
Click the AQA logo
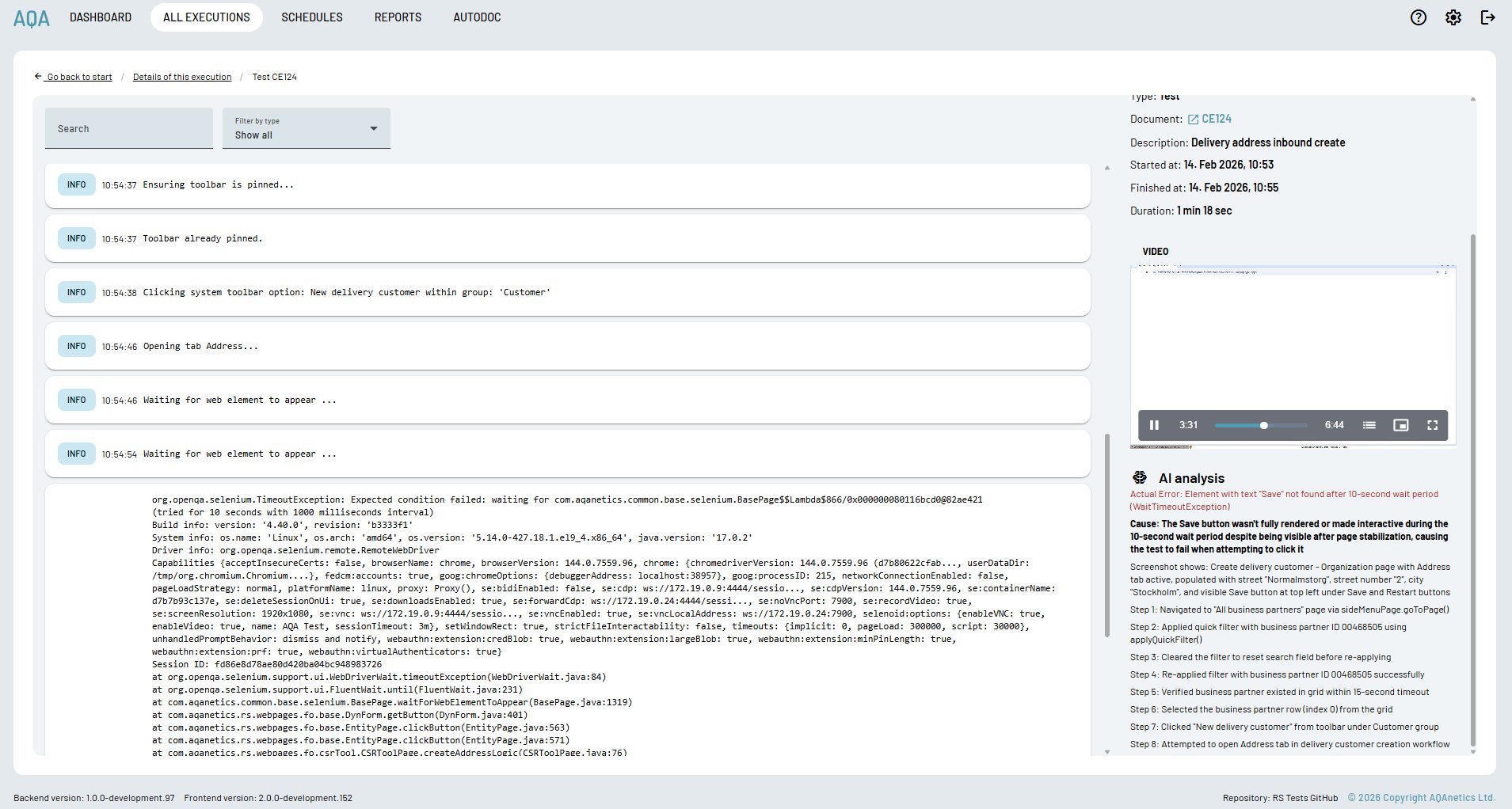coord(32,17)
